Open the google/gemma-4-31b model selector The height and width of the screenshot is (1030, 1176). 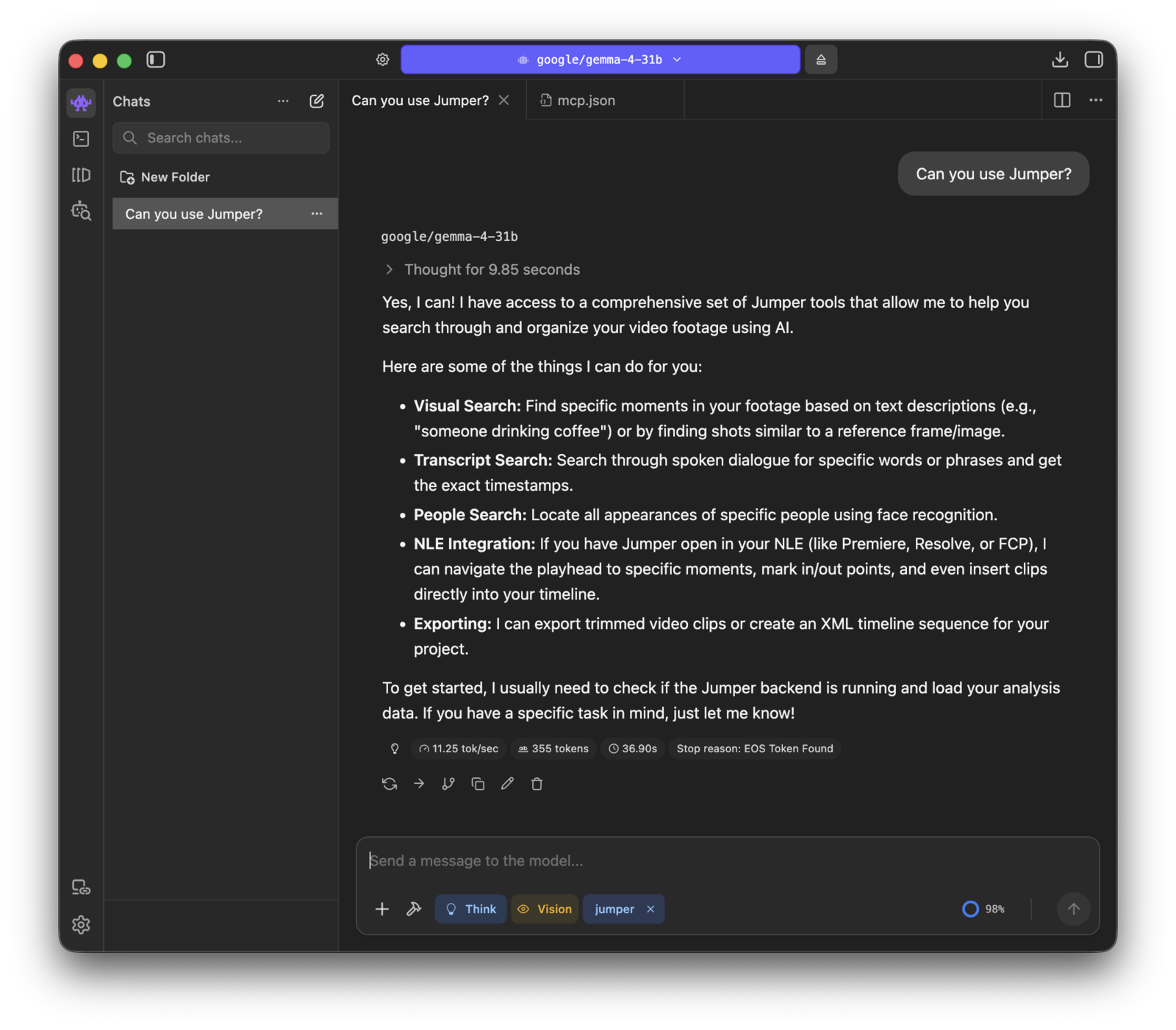click(x=599, y=60)
